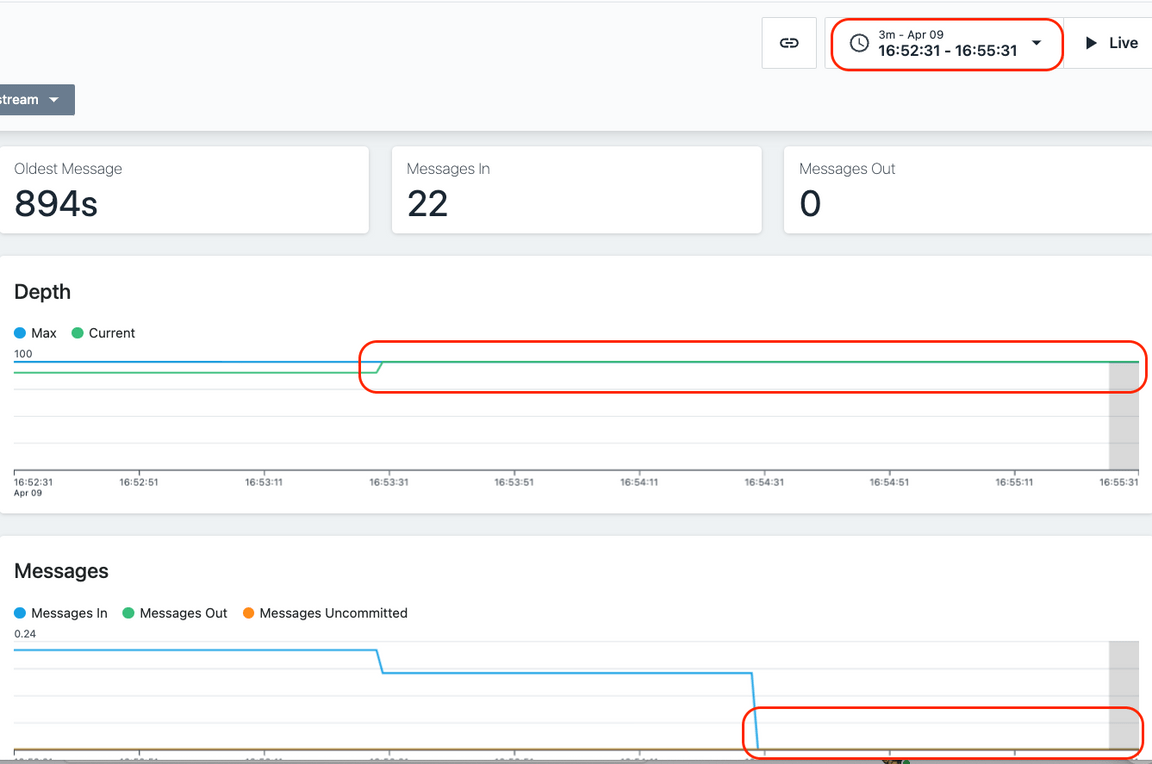
Task: Select the Oldest Message 894s card
Action: pyautogui.click(x=184, y=190)
